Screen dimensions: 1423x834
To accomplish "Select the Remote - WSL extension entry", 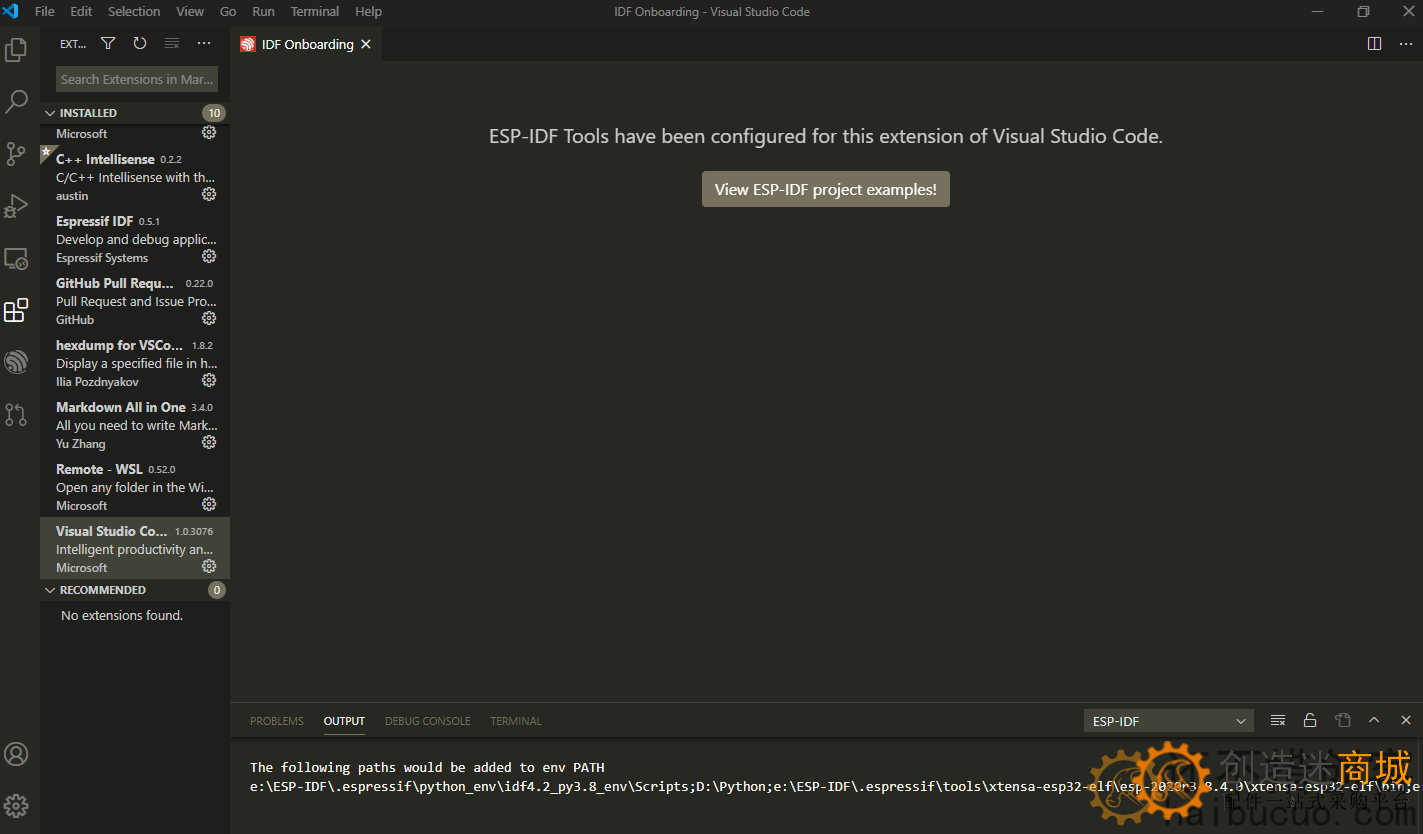I will [135, 486].
